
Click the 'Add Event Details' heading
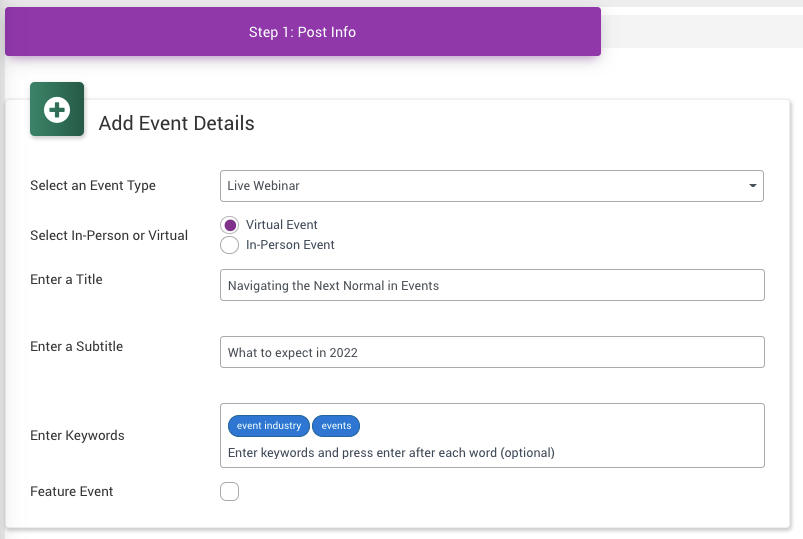point(176,124)
